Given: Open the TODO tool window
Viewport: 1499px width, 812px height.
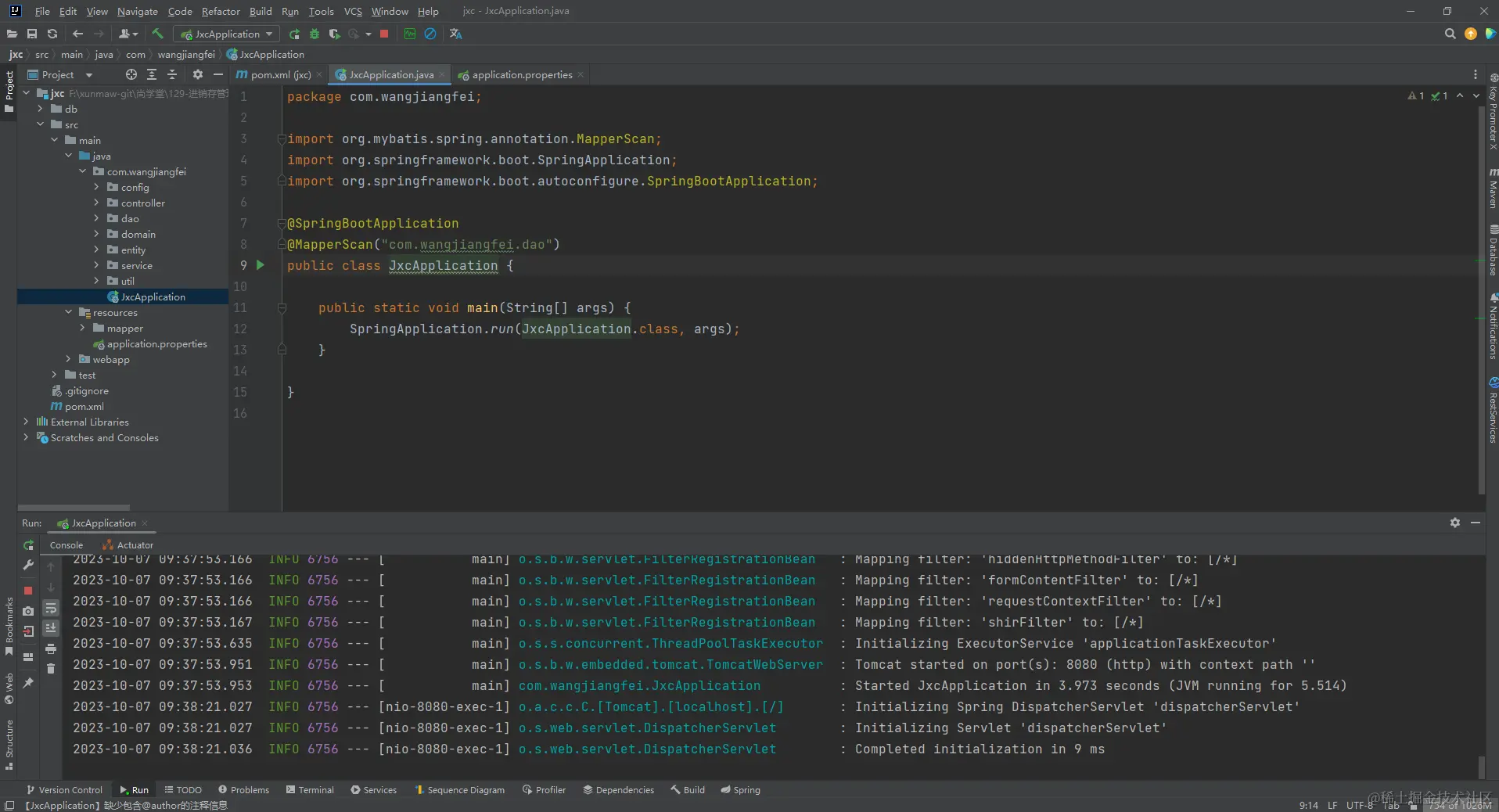Looking at the screenshot, I should pyautogui.click(x=183, y=789).
